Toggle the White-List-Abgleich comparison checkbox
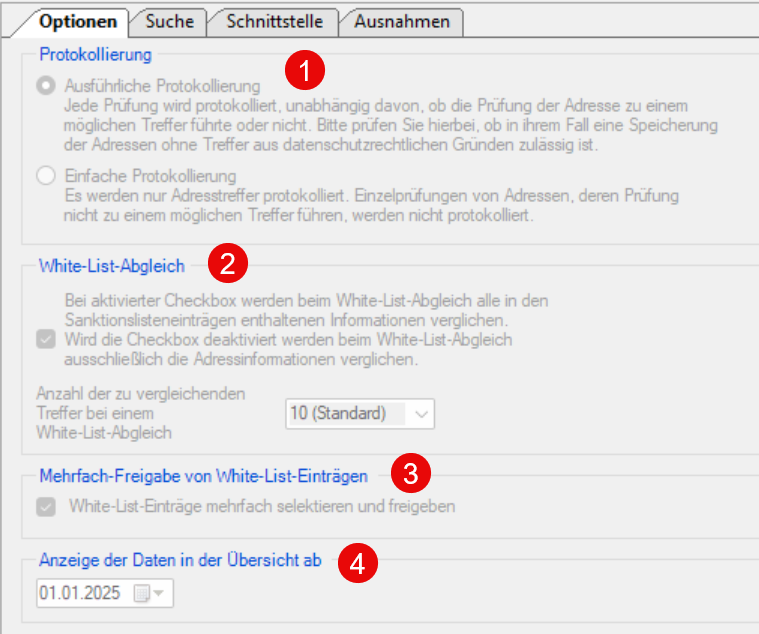This screenshot has height=634, width=759. click(46, 340)
